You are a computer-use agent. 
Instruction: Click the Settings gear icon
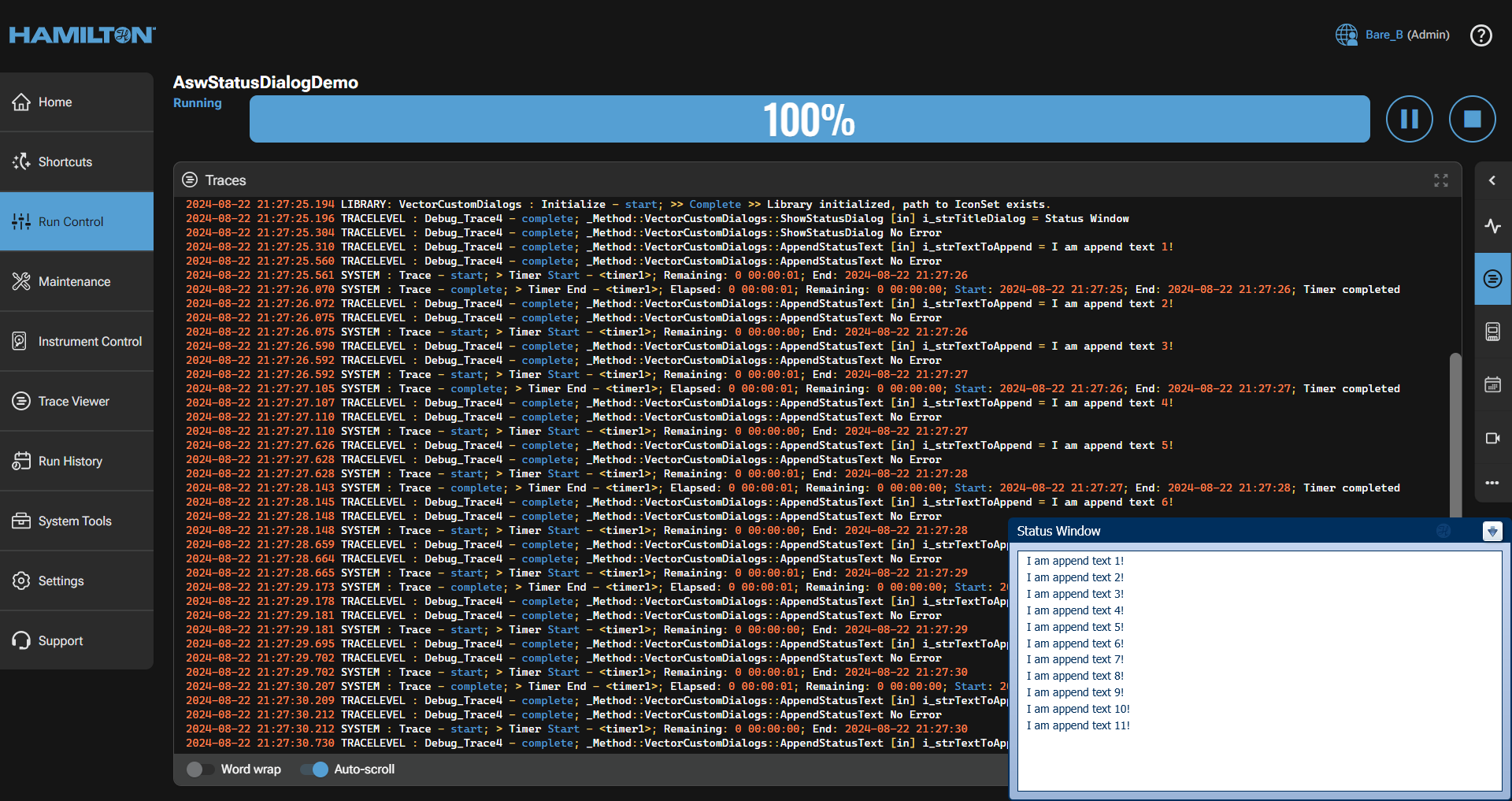tap(21, 581)
